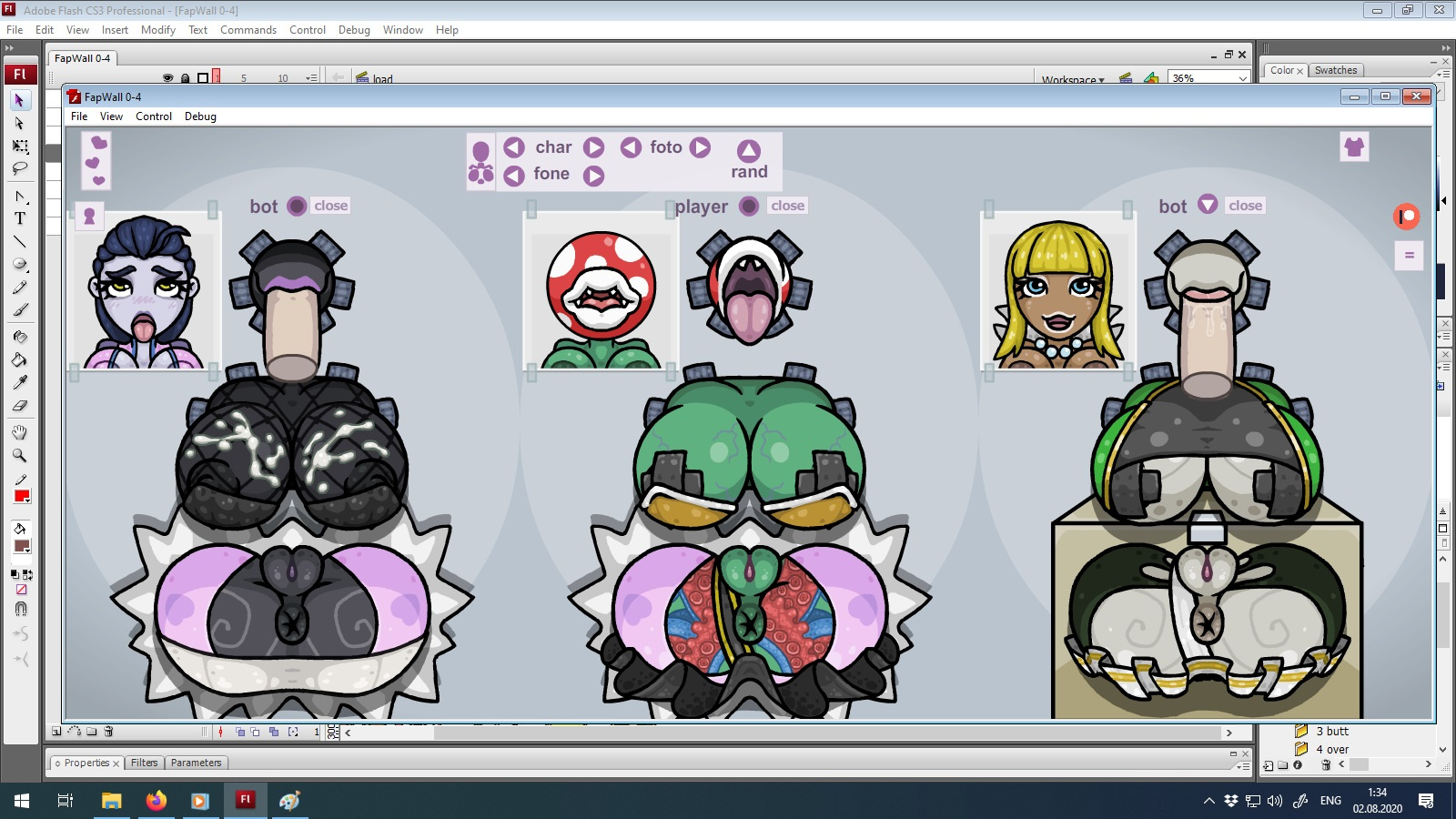
Task: Click close next to right bot label
Action: (x=1245, y=206)
